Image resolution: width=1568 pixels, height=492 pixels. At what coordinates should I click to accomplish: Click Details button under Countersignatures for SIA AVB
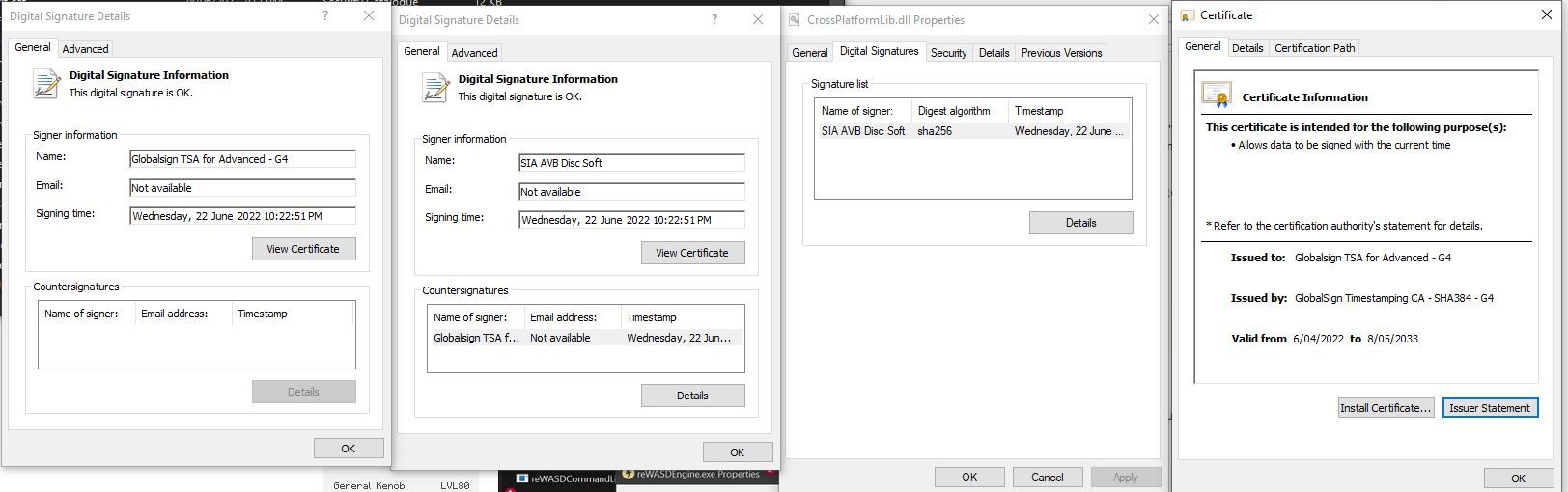point(692,396)
